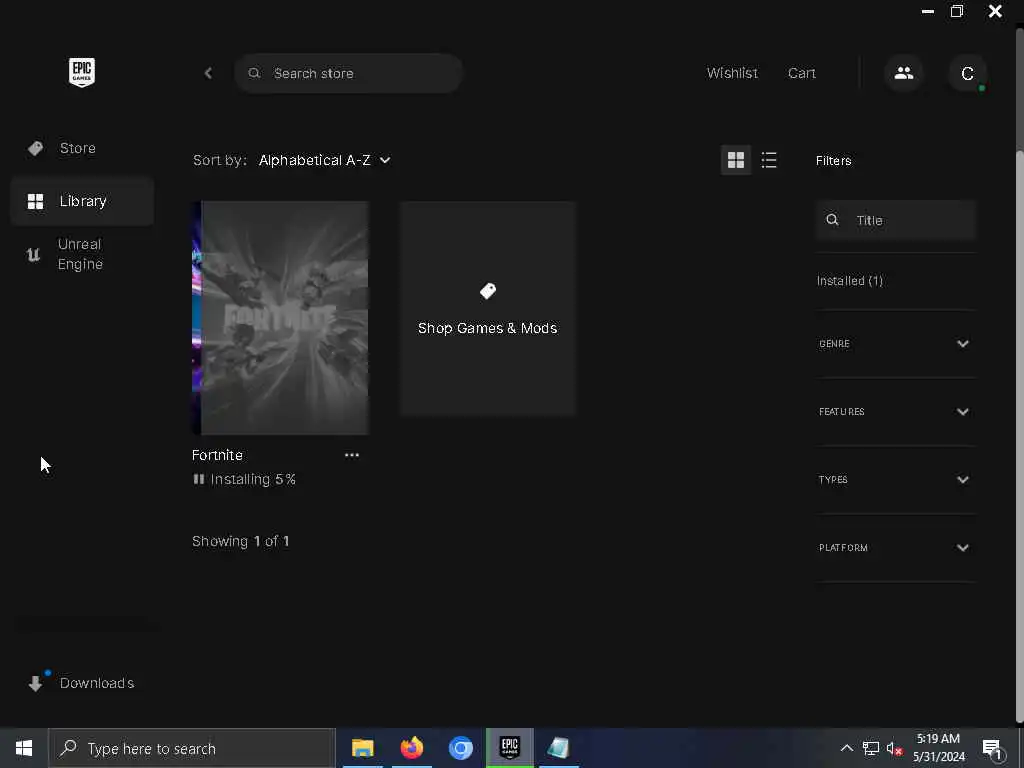Image resolution: width=1024 pixels, height=768 pixels.
Task: Show hidden system tray icons
Action: 846,748
